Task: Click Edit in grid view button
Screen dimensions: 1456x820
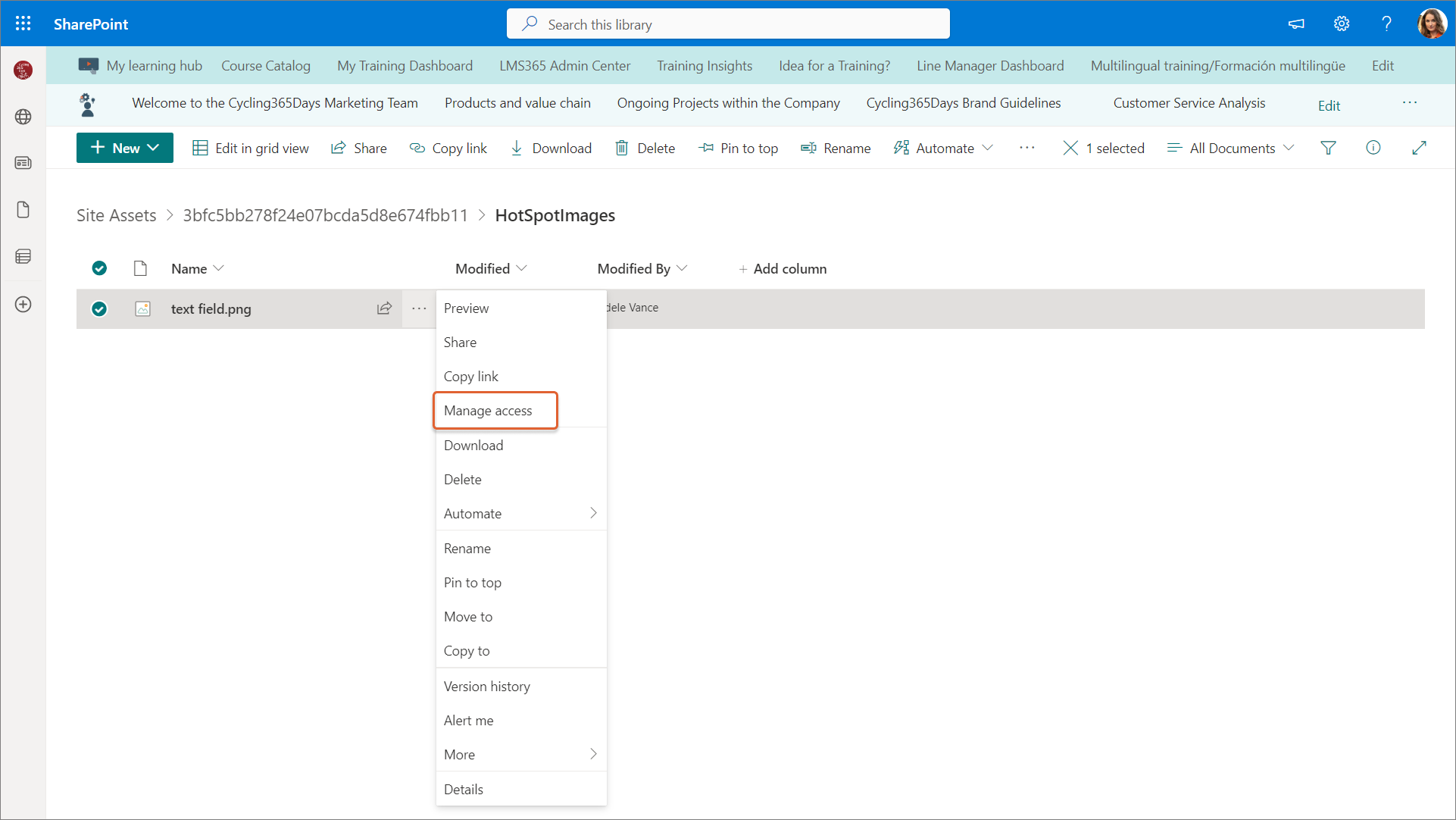Action: coord(251,148)
